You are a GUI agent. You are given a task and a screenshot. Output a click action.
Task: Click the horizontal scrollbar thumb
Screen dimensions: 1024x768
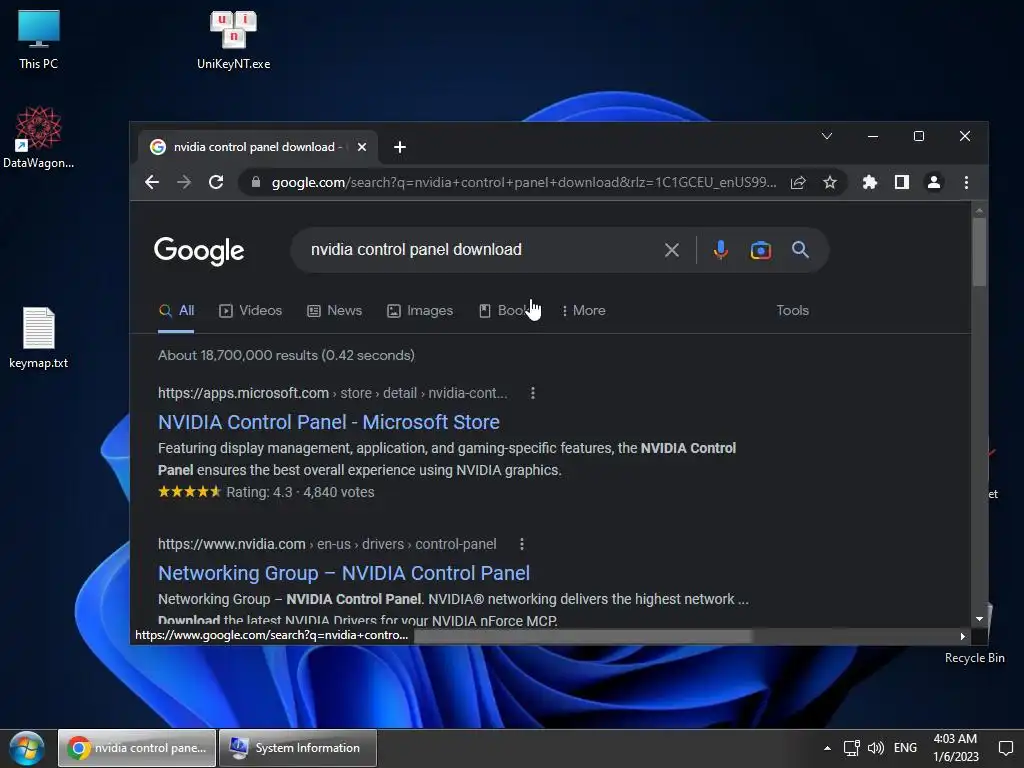(583, 636)
